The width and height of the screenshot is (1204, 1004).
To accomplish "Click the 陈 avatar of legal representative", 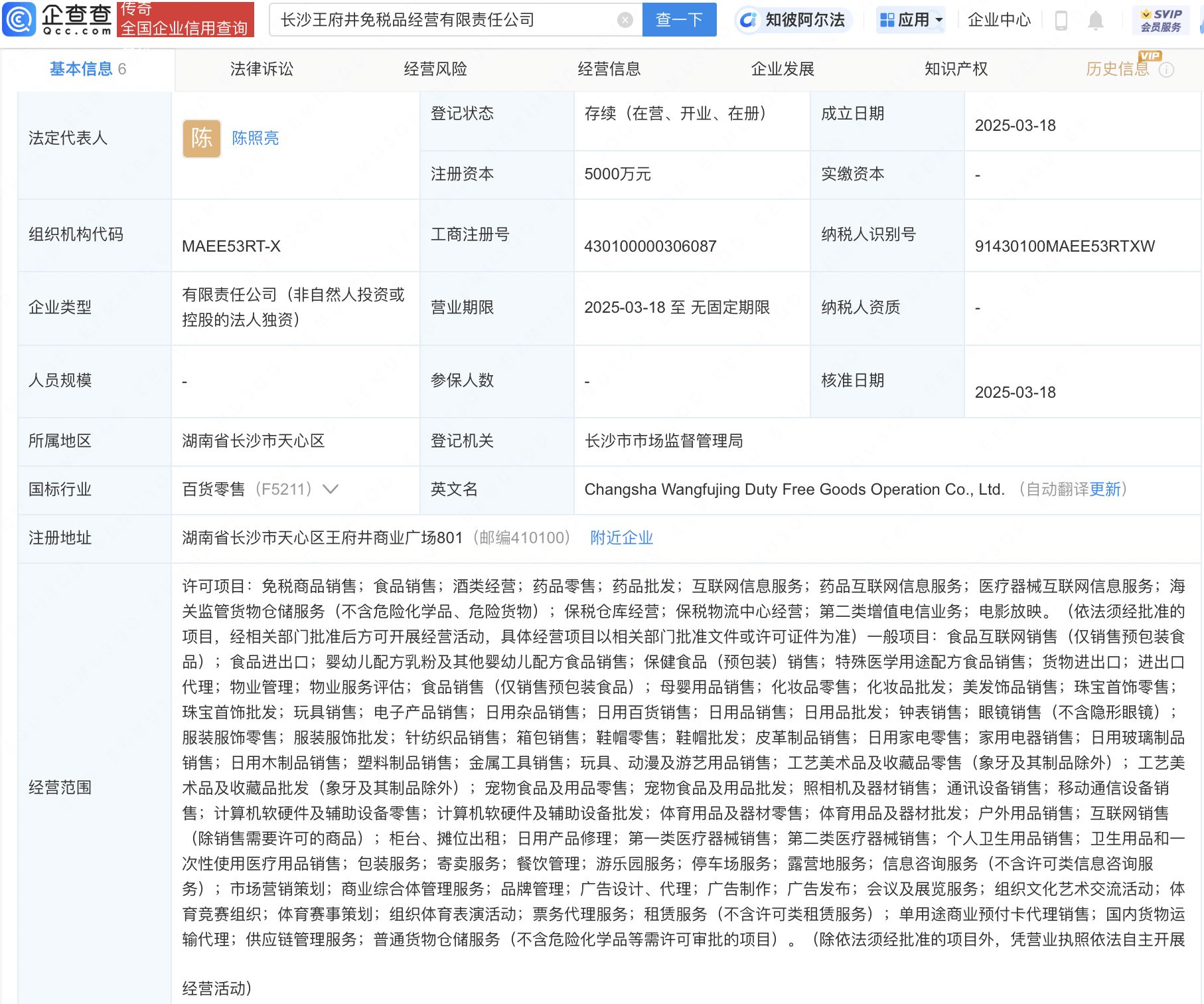I will (202, 138).
